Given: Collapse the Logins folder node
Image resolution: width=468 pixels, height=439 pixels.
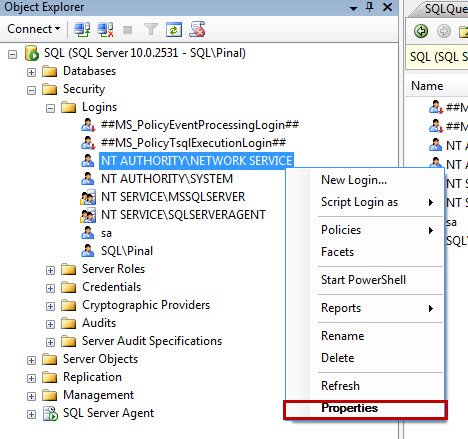Looking at the screenshot, I should (50, 108).
